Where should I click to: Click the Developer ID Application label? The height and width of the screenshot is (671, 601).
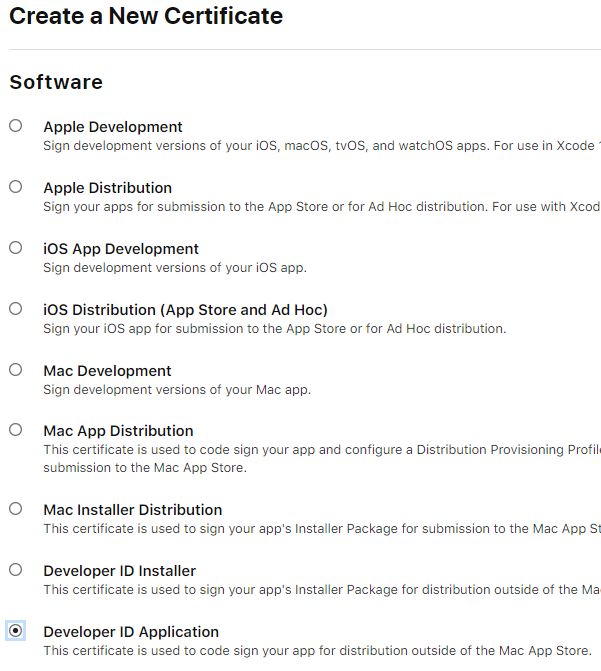[x=131, y=632]
